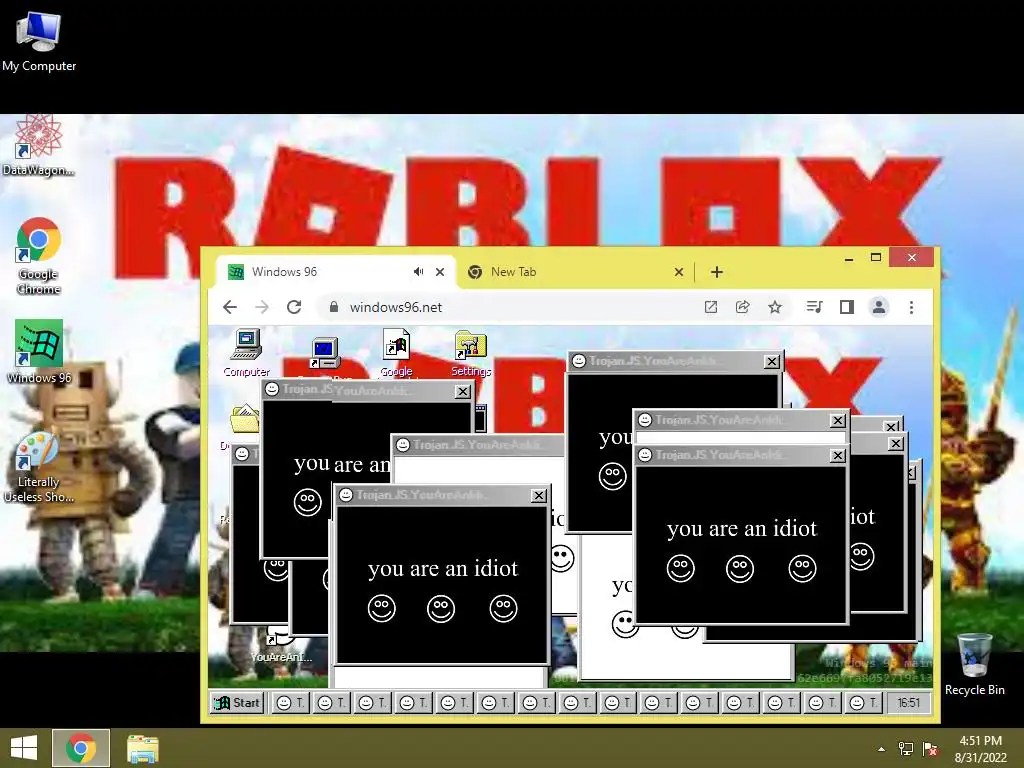Open the Chrome profile avatar
The width and height of the screenshot is (1024, 768).
(x=879, y=307)
